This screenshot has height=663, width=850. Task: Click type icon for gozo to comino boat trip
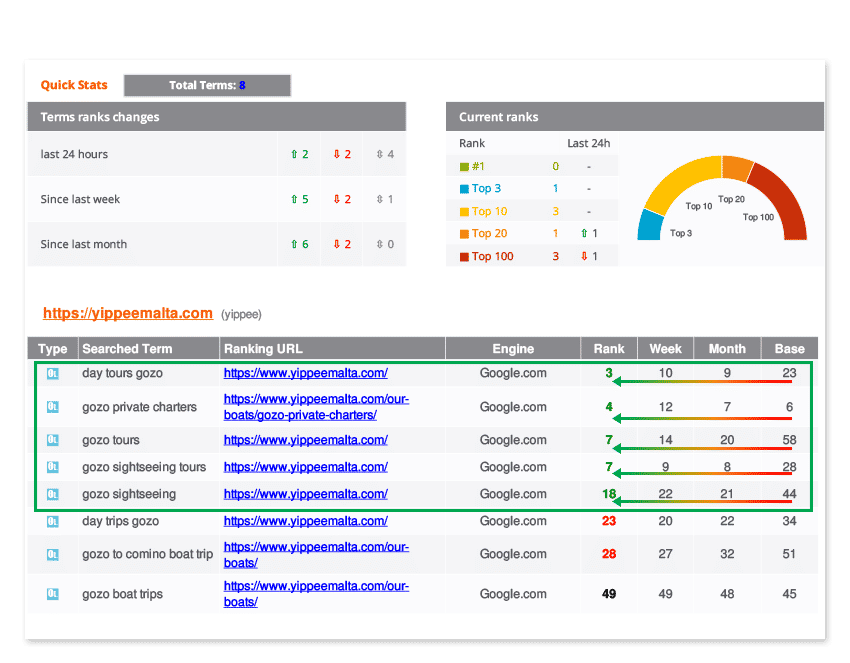click(53, 555)
